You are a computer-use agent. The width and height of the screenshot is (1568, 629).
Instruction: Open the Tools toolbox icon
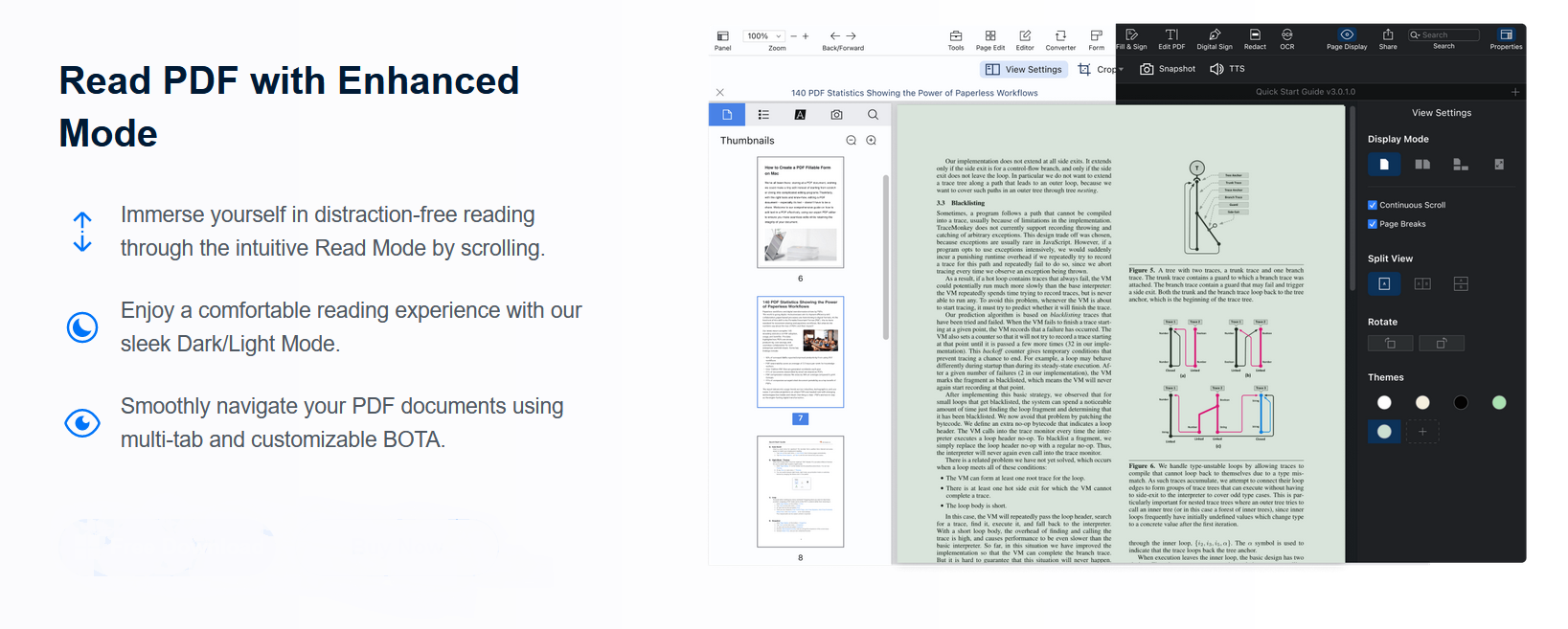(x=956, y=39)
